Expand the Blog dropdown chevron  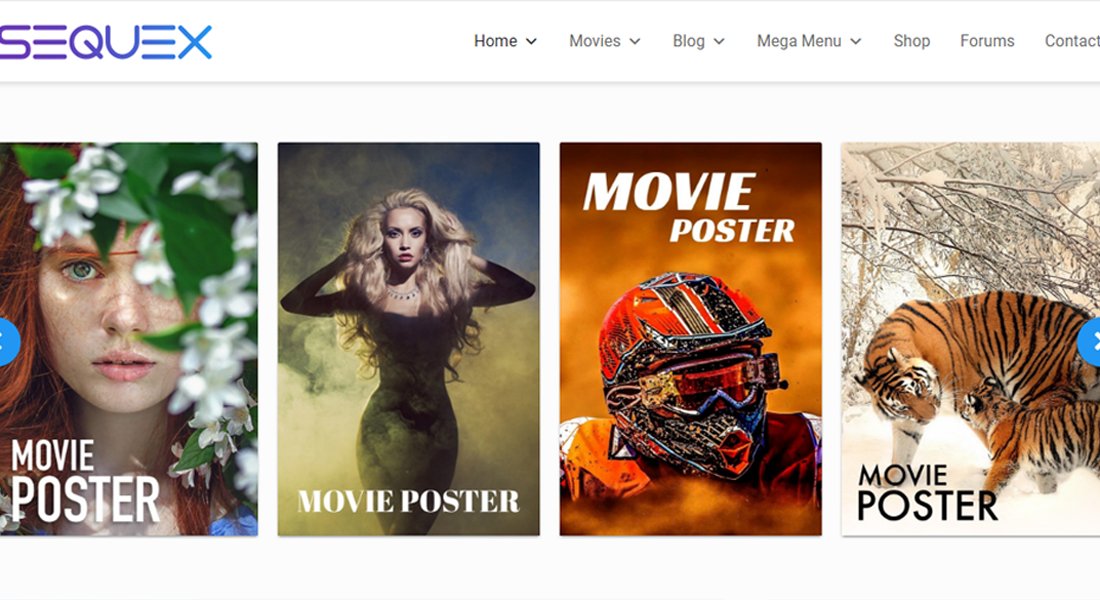[721, 42]
